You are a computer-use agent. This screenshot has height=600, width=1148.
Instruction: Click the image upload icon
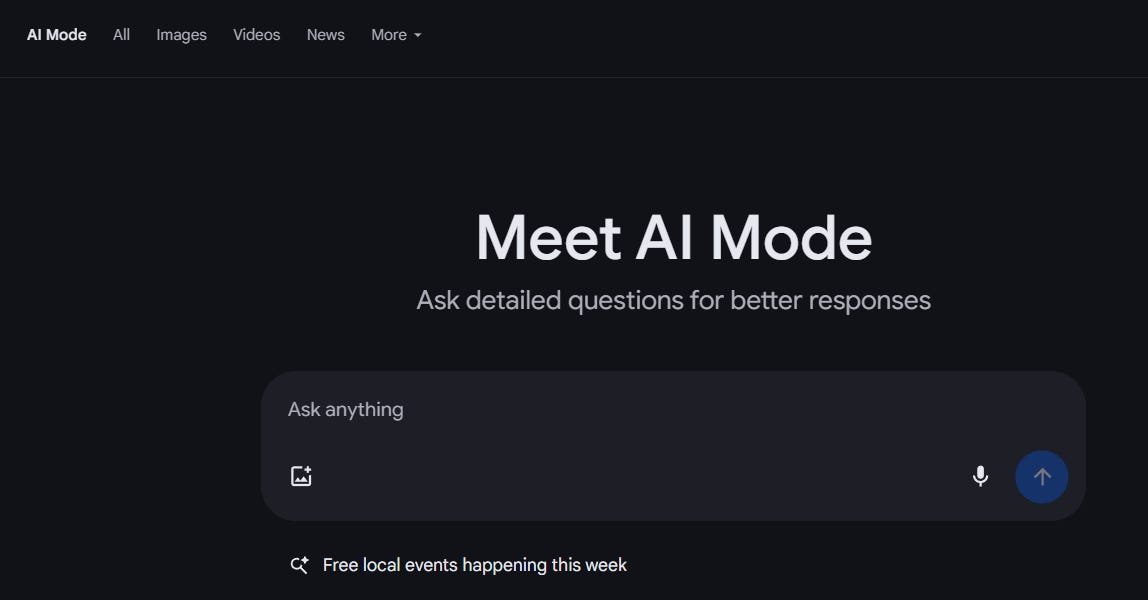(301, 476)
